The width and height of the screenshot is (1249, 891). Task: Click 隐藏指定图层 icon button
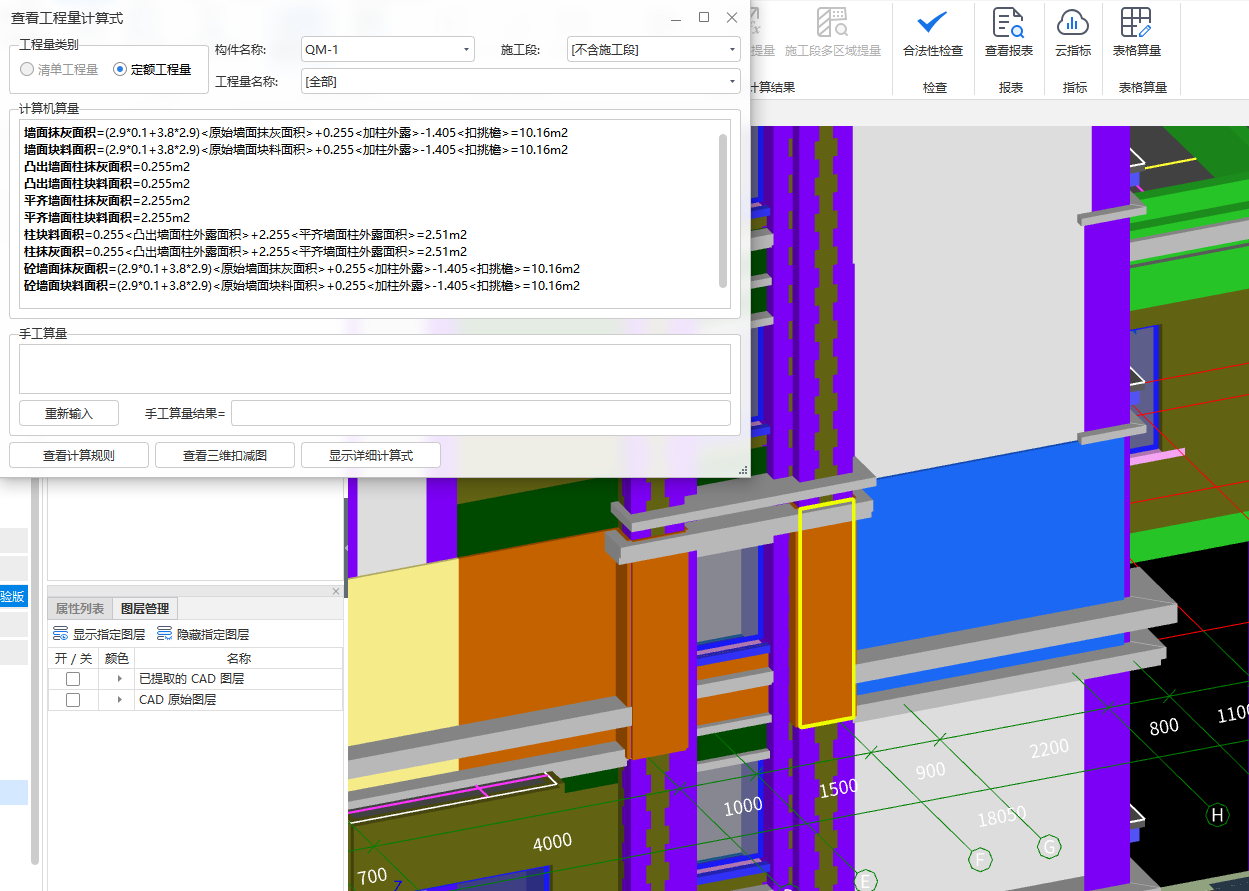(x=203, y=634)
